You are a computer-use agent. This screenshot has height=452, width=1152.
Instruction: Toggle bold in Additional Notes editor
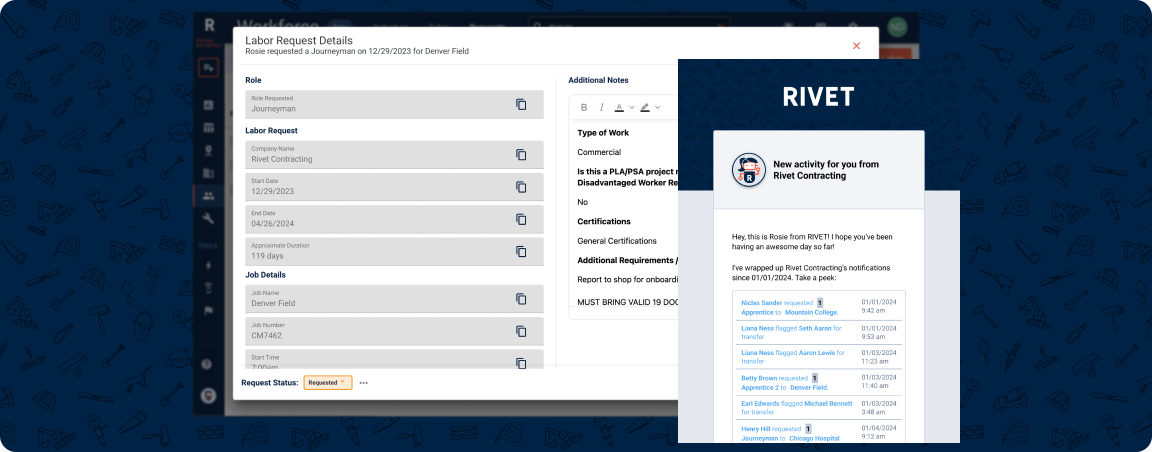coord(584,107)
